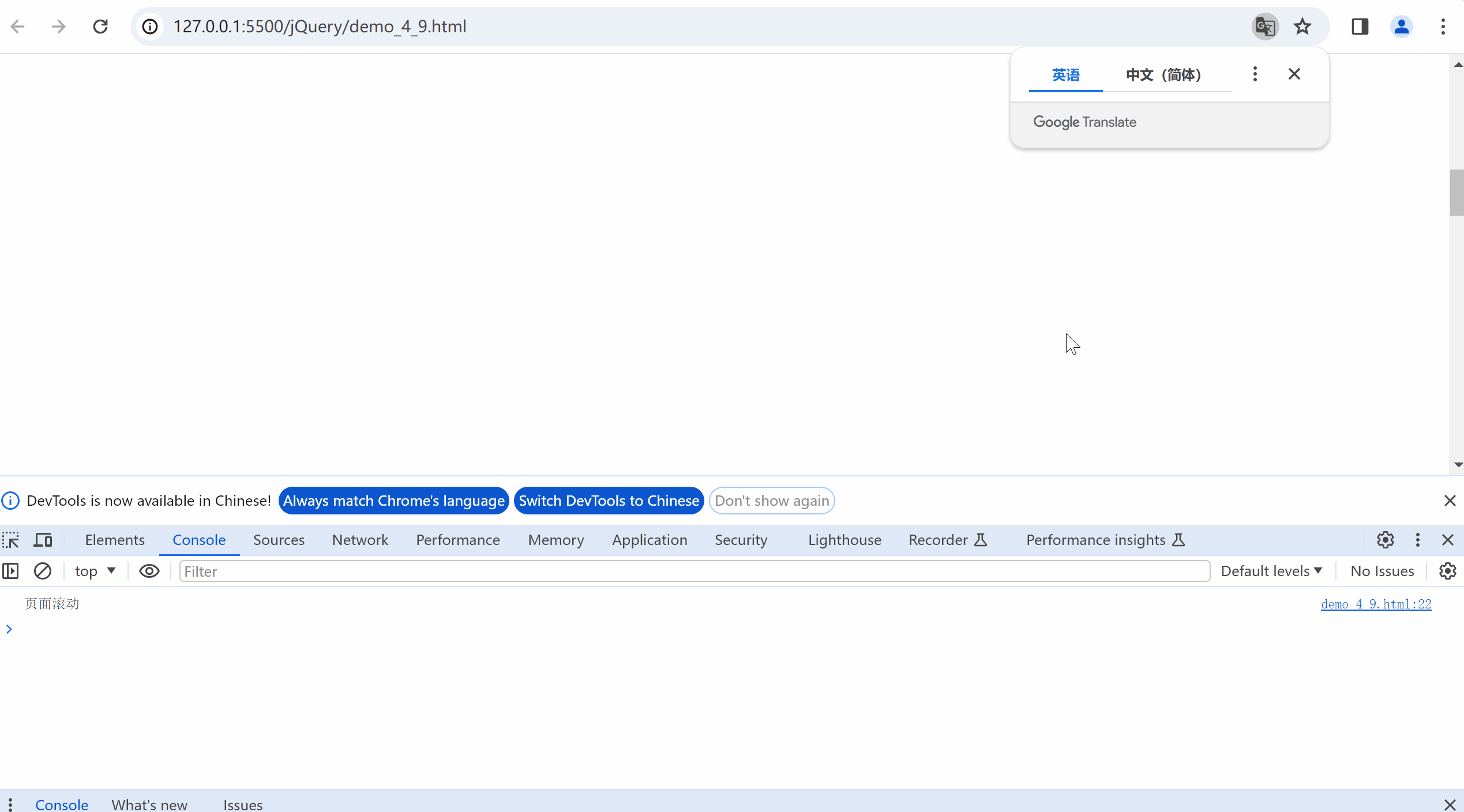Switch to the Network tab
Screen dimensions: 1464x812
point(360,540)
